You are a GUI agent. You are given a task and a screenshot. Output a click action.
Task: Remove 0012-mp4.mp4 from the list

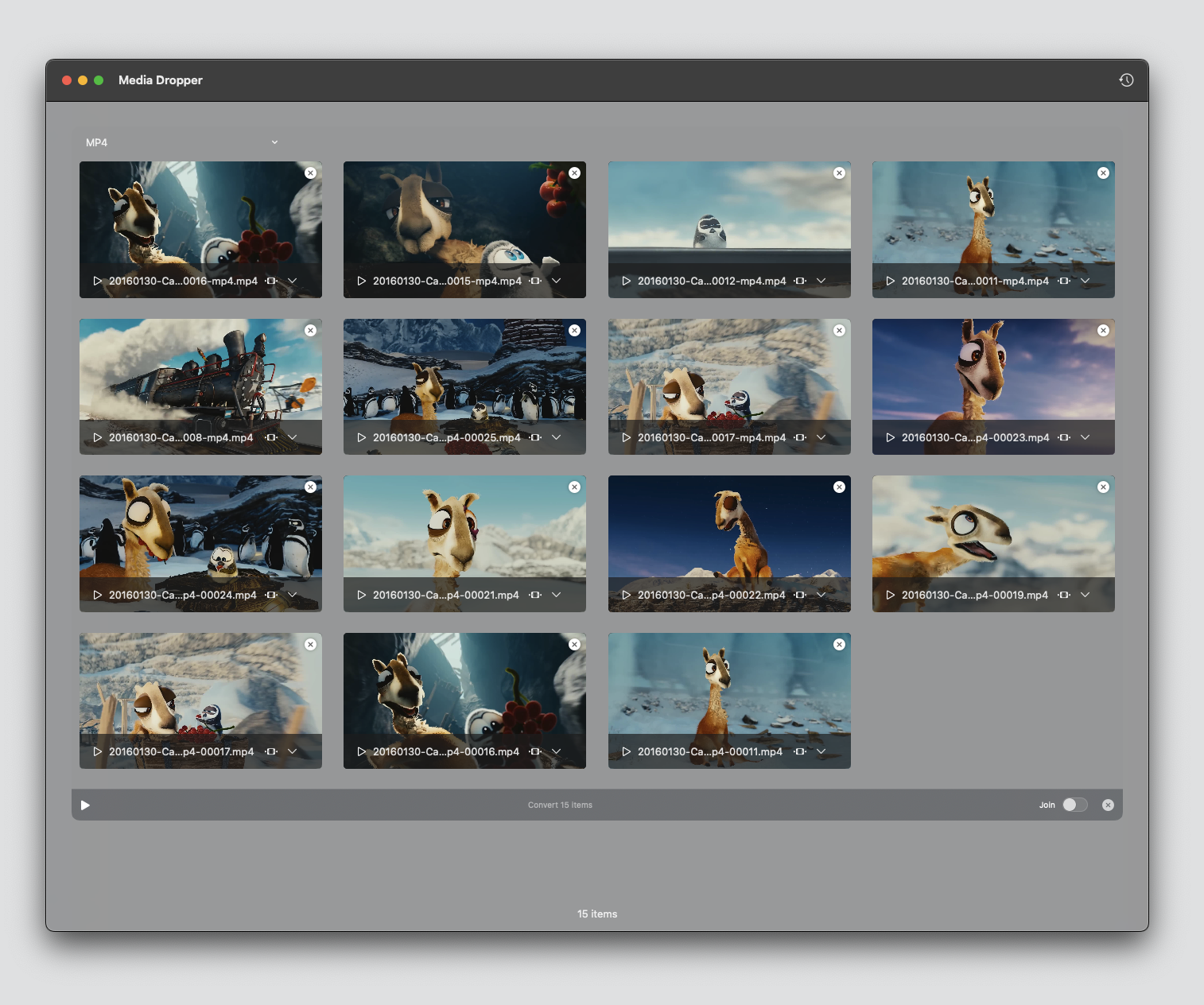click(x=839, y=173)
